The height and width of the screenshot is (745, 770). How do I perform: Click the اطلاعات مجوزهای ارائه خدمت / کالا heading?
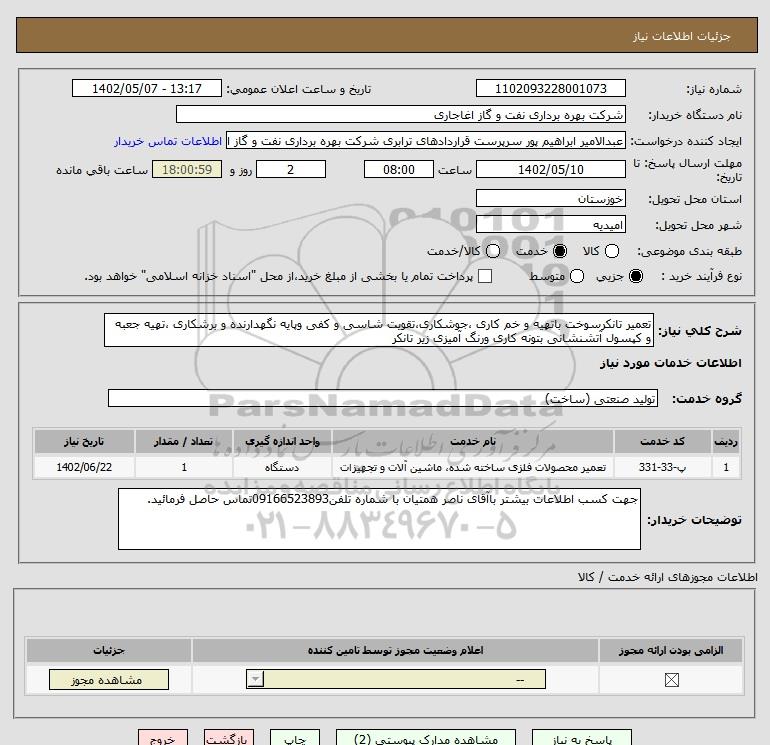click(x=667, y=577)
